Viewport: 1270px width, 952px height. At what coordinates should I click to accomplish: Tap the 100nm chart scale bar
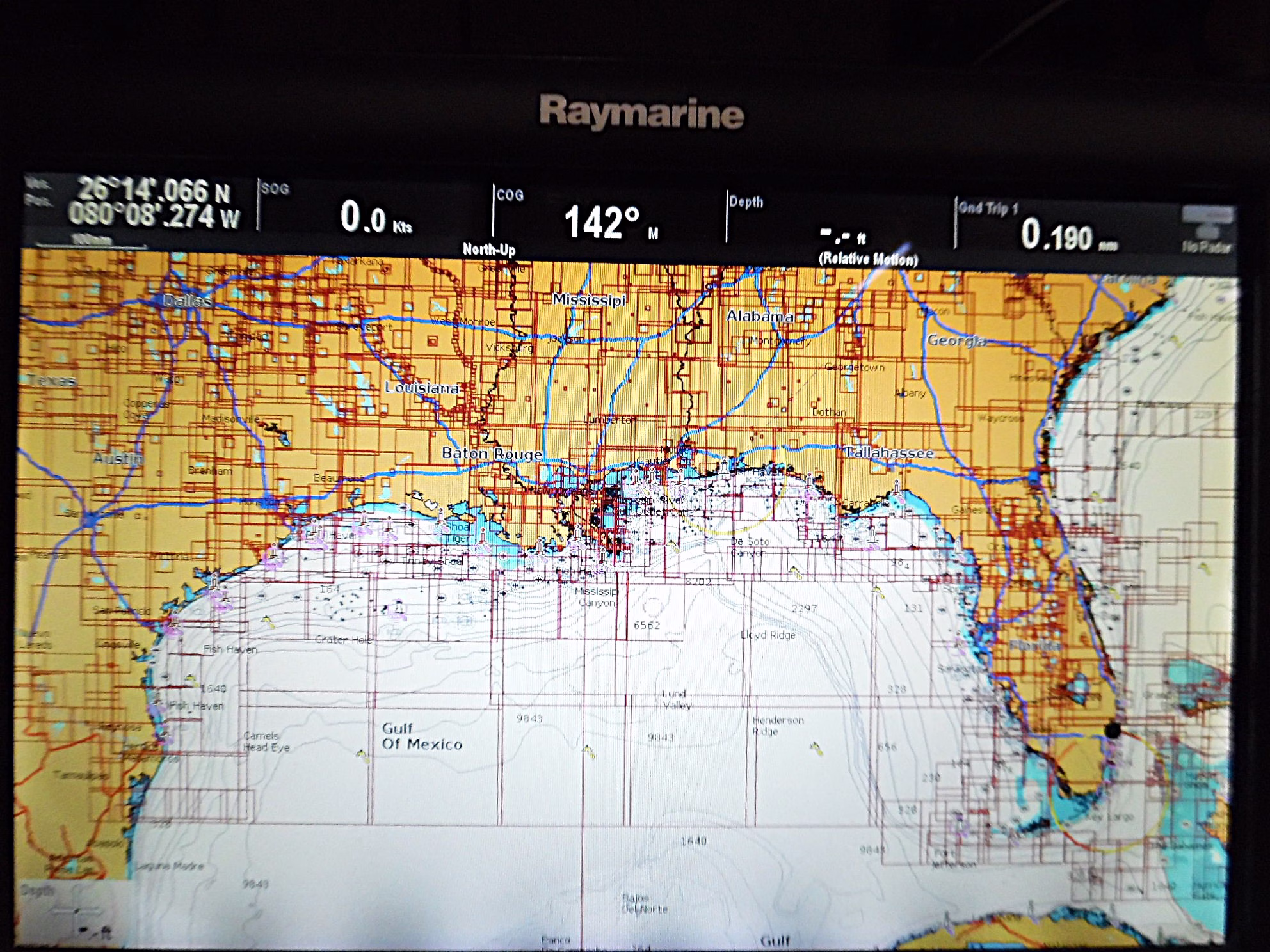tap(92, 242)
